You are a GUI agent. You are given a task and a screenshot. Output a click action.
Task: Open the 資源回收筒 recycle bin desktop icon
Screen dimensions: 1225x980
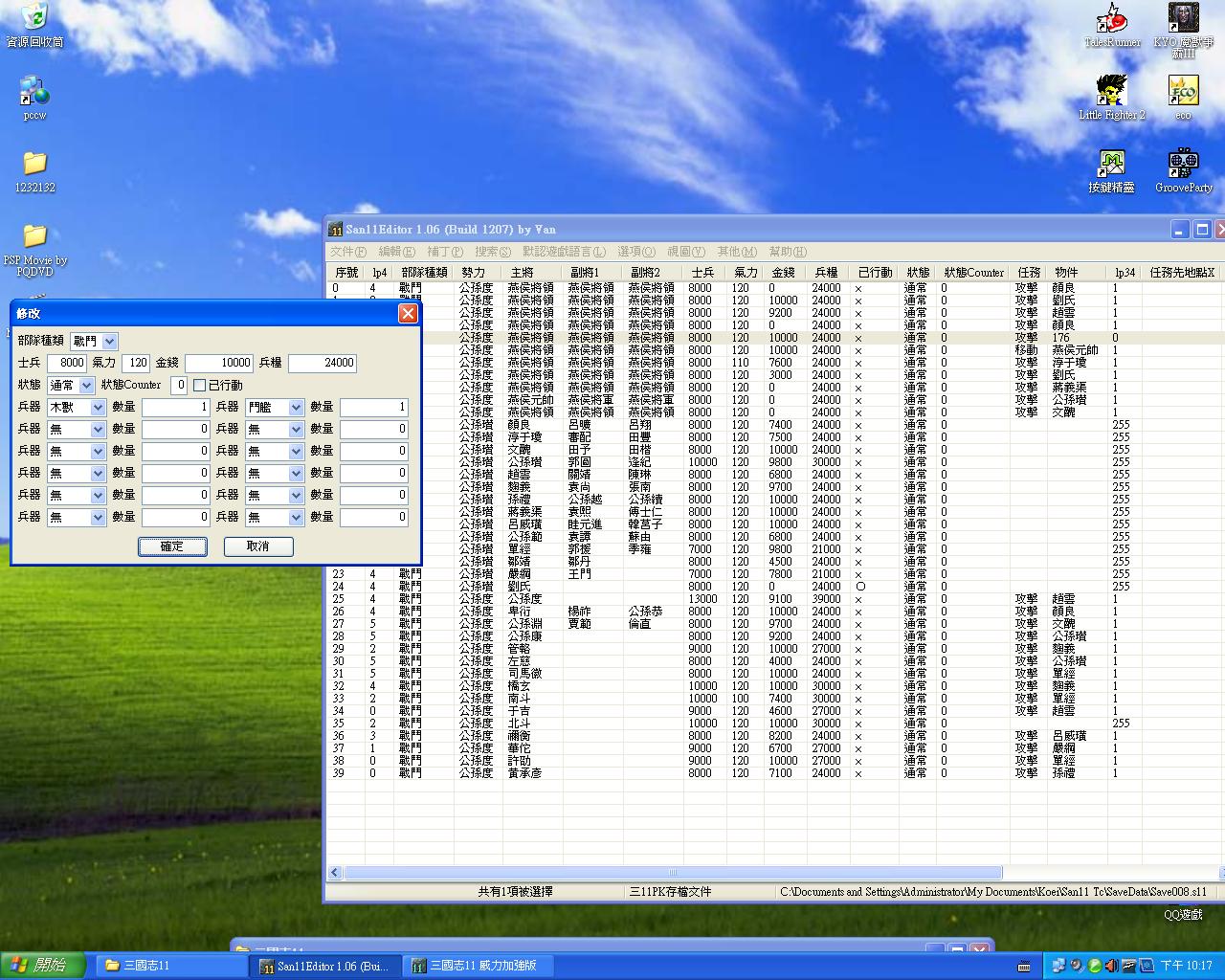[34, 17]
